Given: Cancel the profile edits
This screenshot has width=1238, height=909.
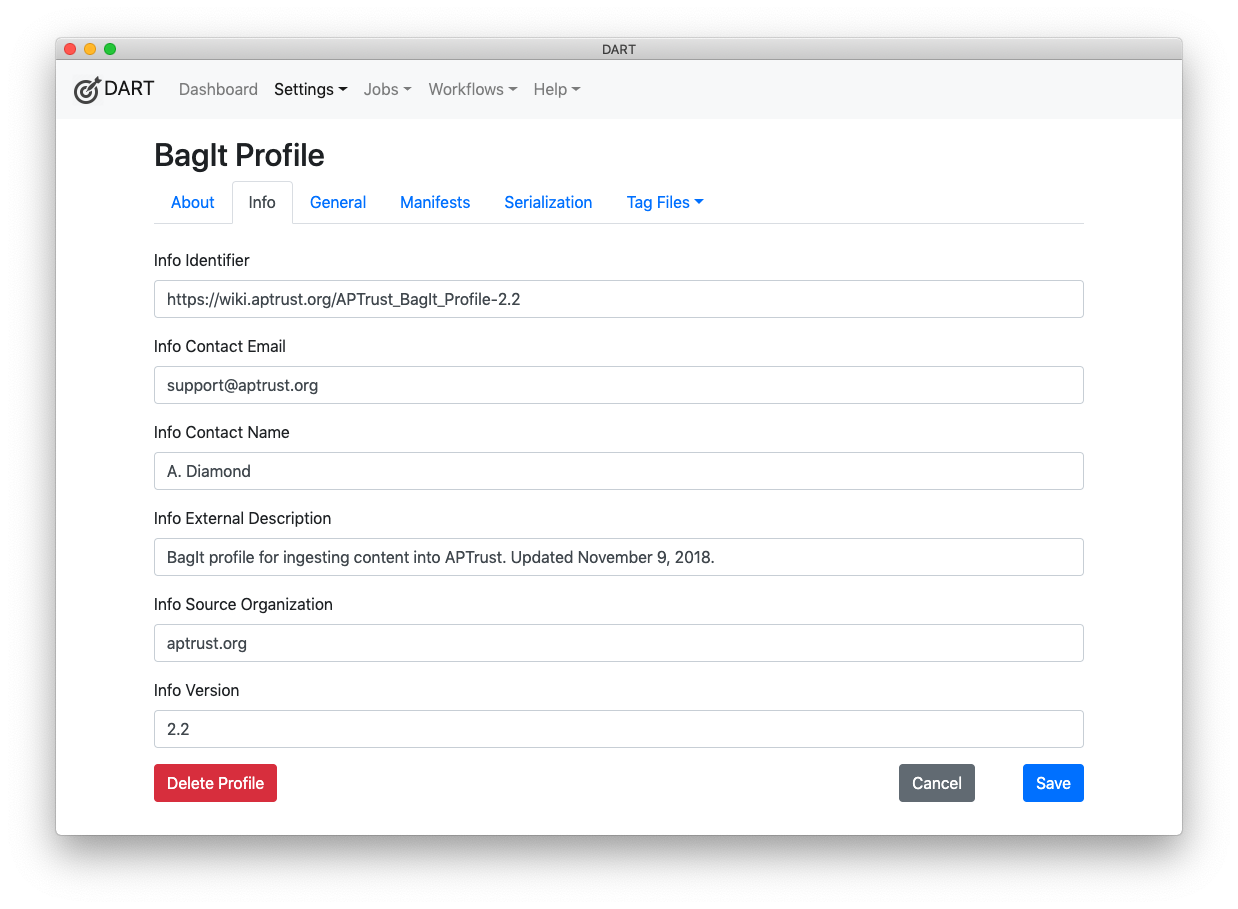Looking at the screenshot, I should click(x=936, y=783).
